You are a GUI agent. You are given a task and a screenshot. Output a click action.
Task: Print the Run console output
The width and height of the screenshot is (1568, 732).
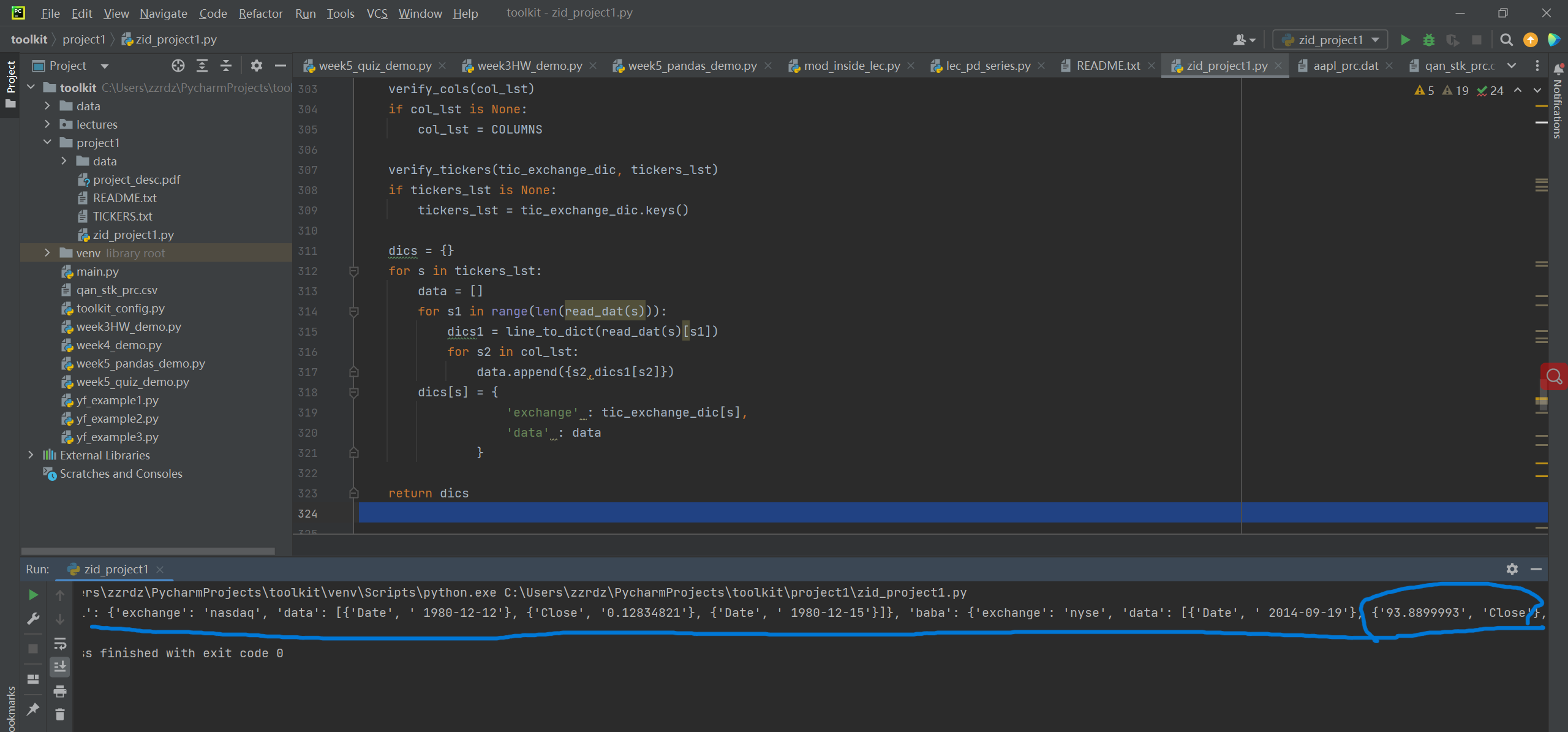60,692
